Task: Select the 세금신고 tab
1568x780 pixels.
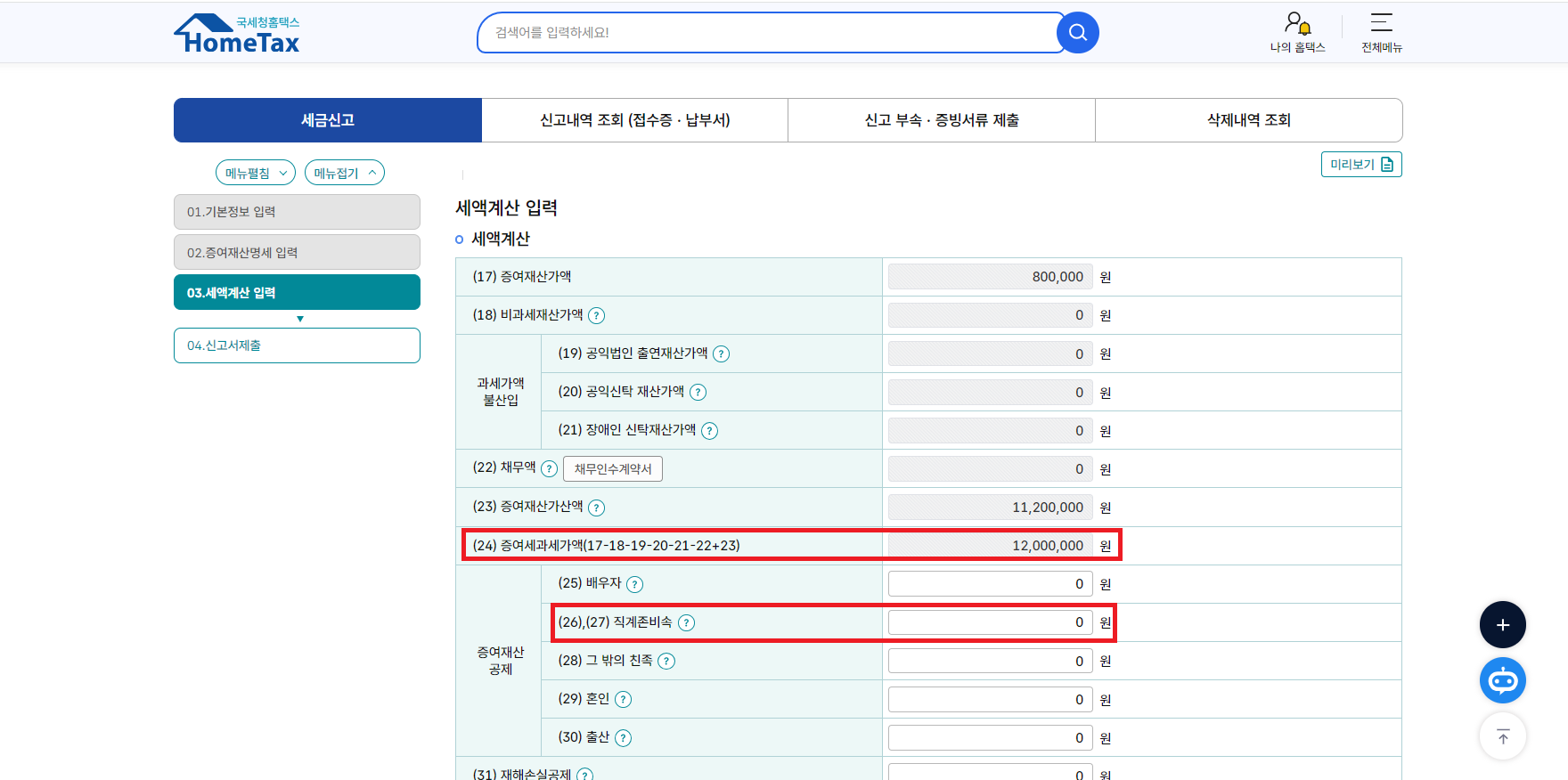Action: pyautogui.click(x=328, y=120)
